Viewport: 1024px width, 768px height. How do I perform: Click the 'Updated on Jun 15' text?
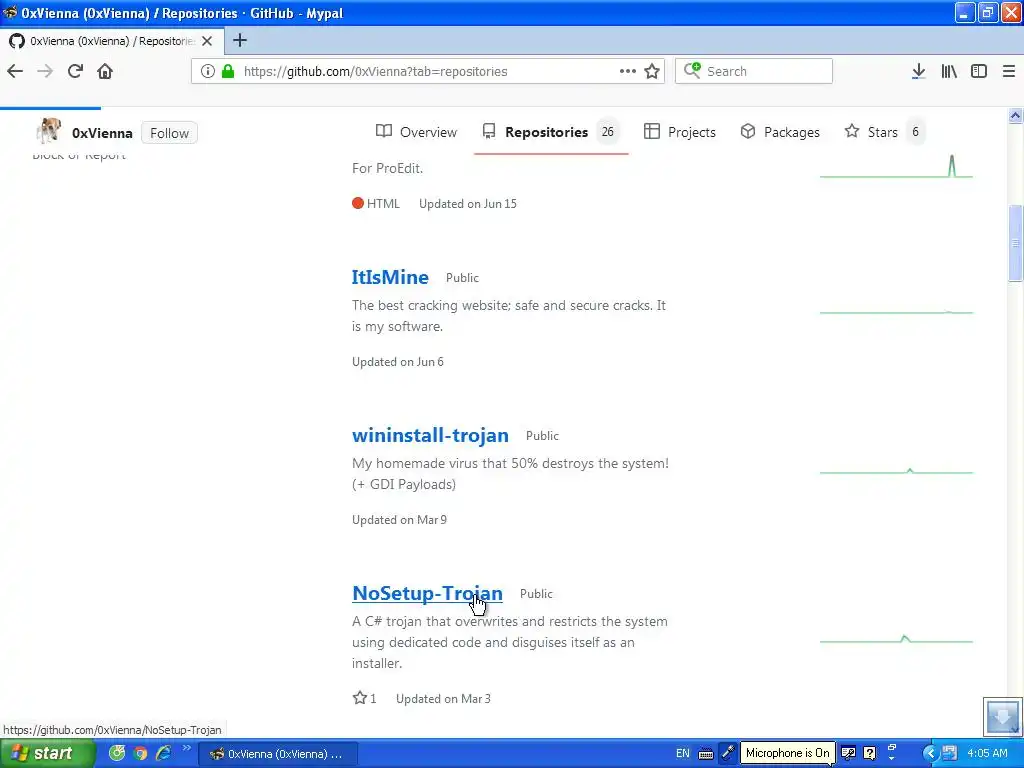468,204
